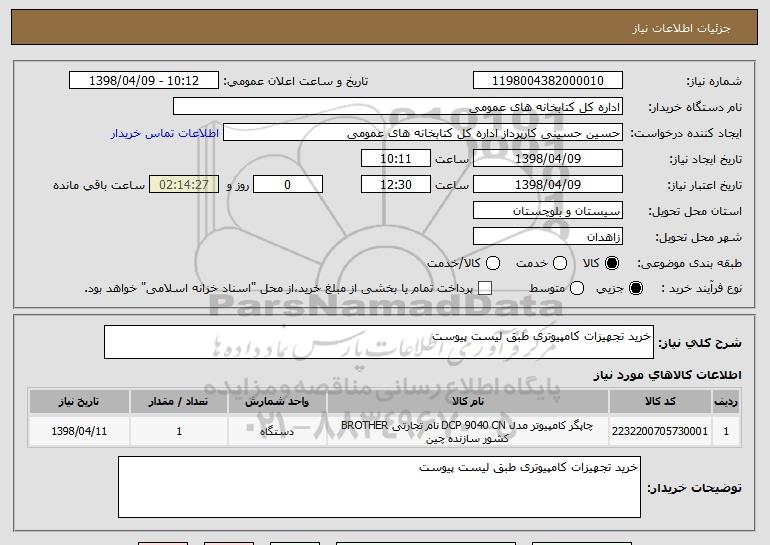Click the شماره نیاز number field

click(x=547, y=81)
